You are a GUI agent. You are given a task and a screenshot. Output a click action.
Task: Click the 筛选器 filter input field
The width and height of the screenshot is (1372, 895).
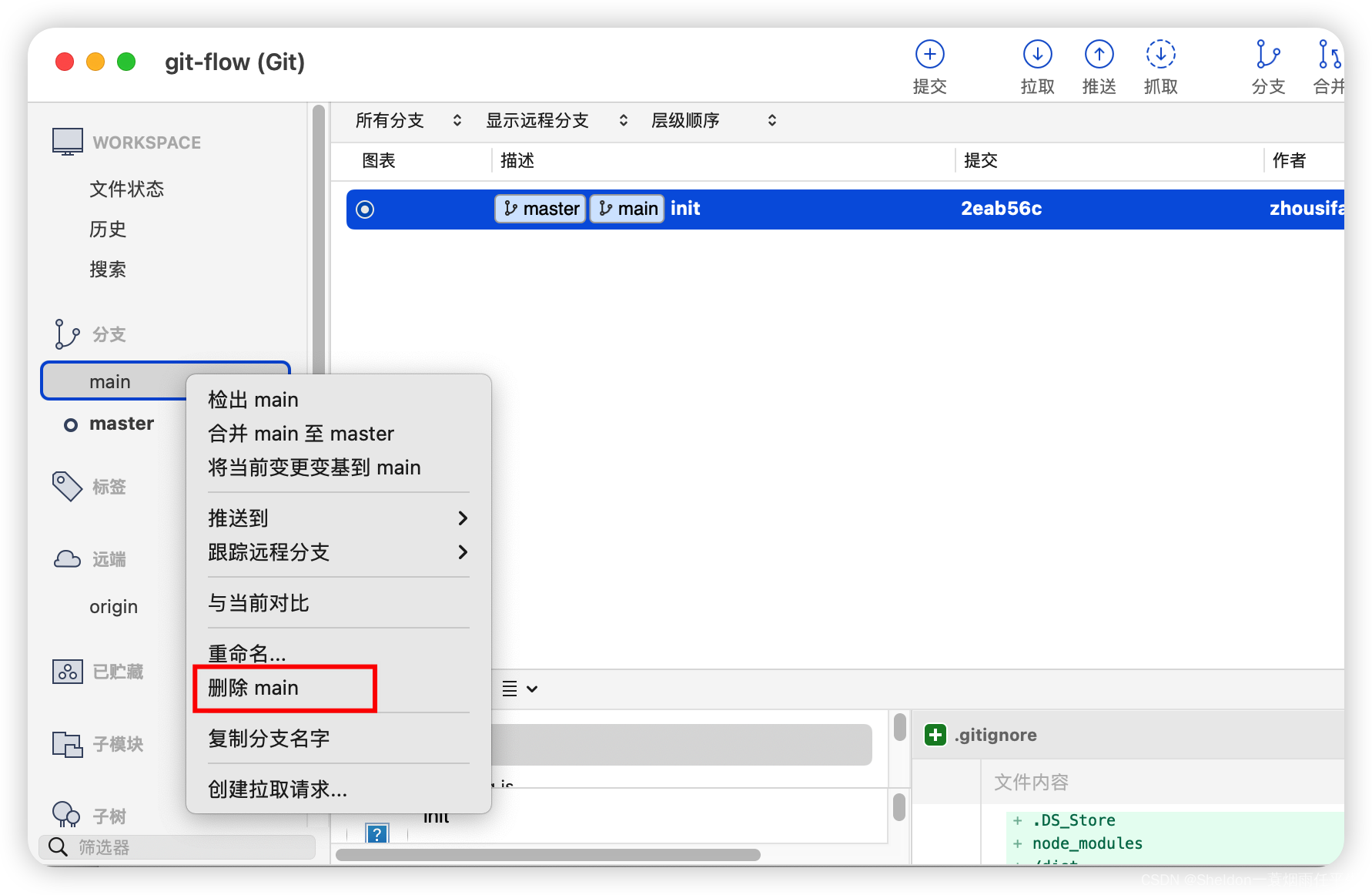[x=178, y=847]
